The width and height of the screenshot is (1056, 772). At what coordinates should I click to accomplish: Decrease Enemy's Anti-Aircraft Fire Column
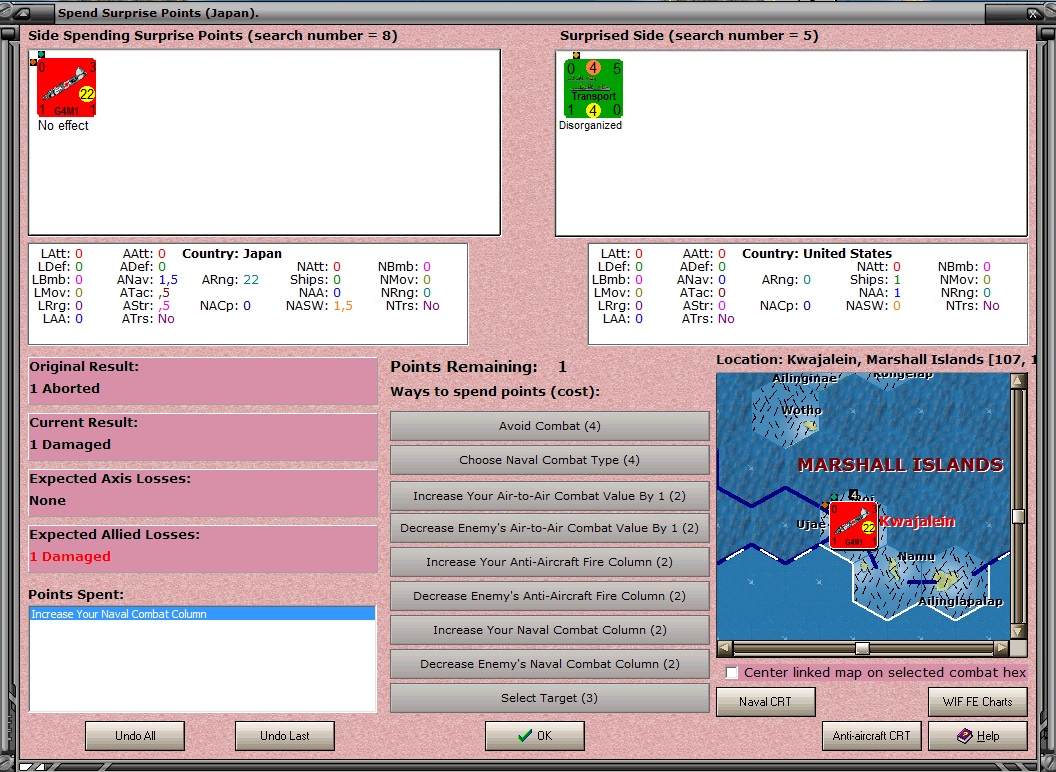[550, 596]
